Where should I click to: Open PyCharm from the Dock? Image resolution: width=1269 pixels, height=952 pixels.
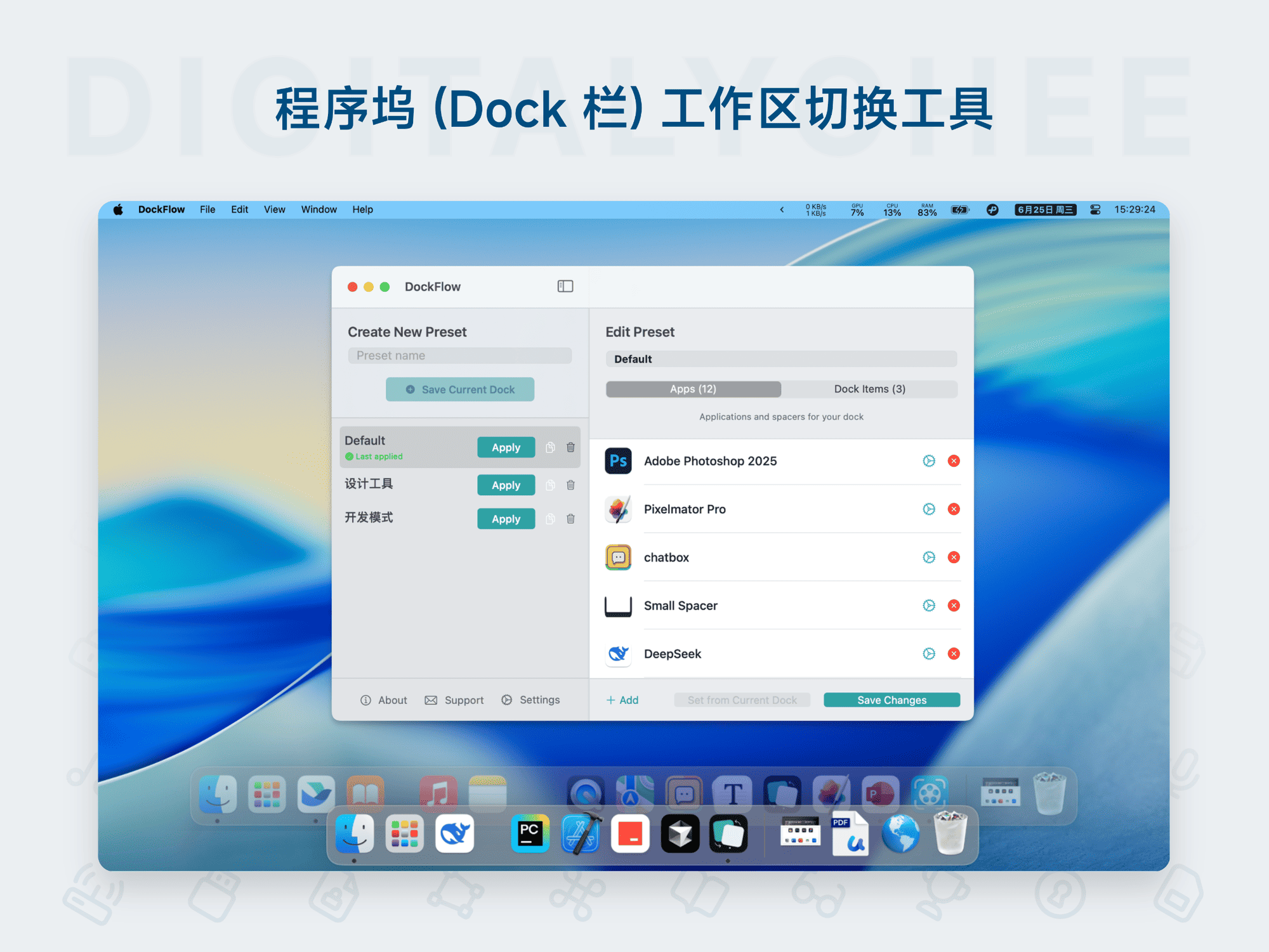[530, 833]
